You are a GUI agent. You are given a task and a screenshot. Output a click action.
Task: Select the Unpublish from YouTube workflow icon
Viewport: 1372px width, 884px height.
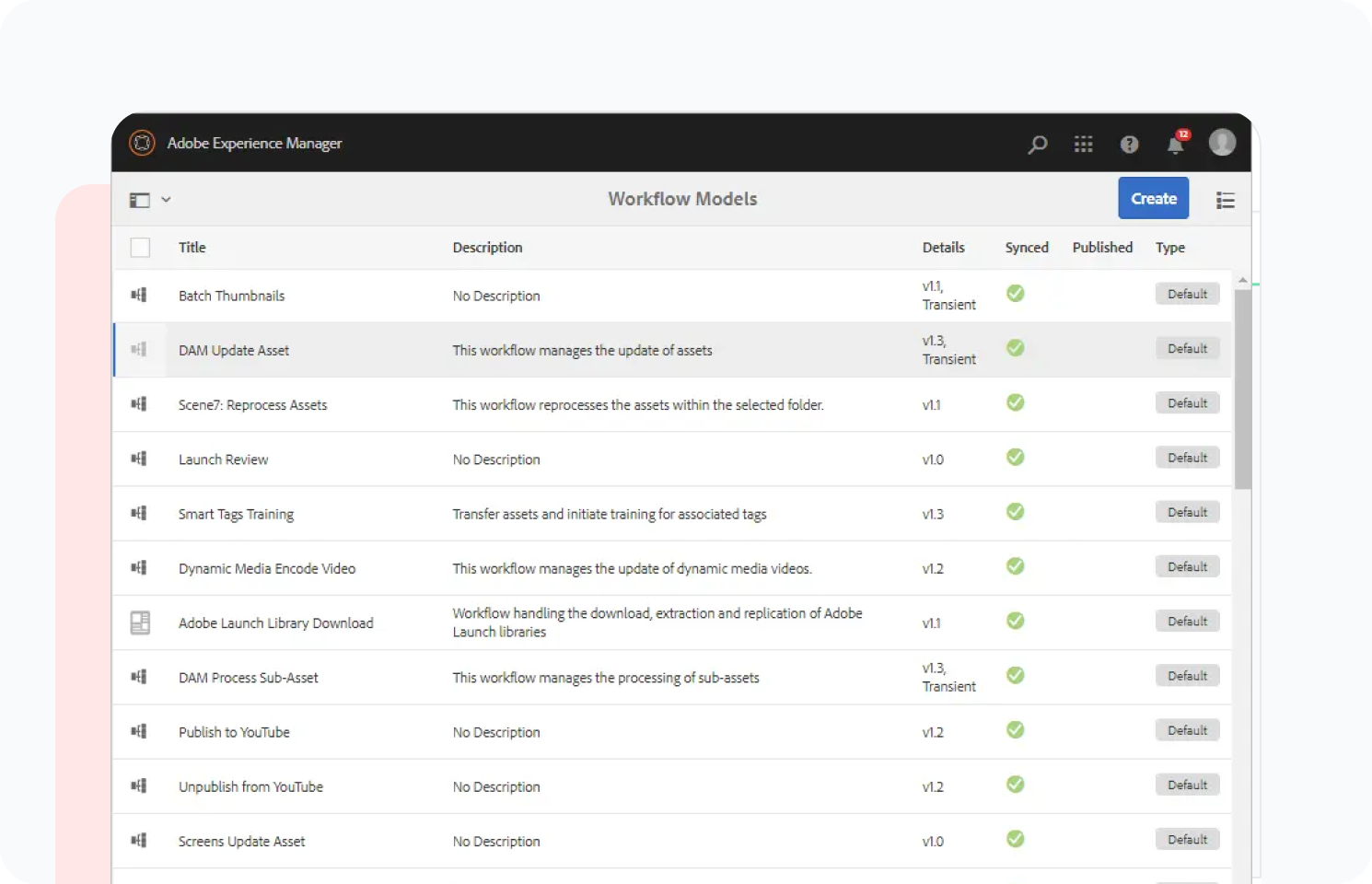(139, 785)
